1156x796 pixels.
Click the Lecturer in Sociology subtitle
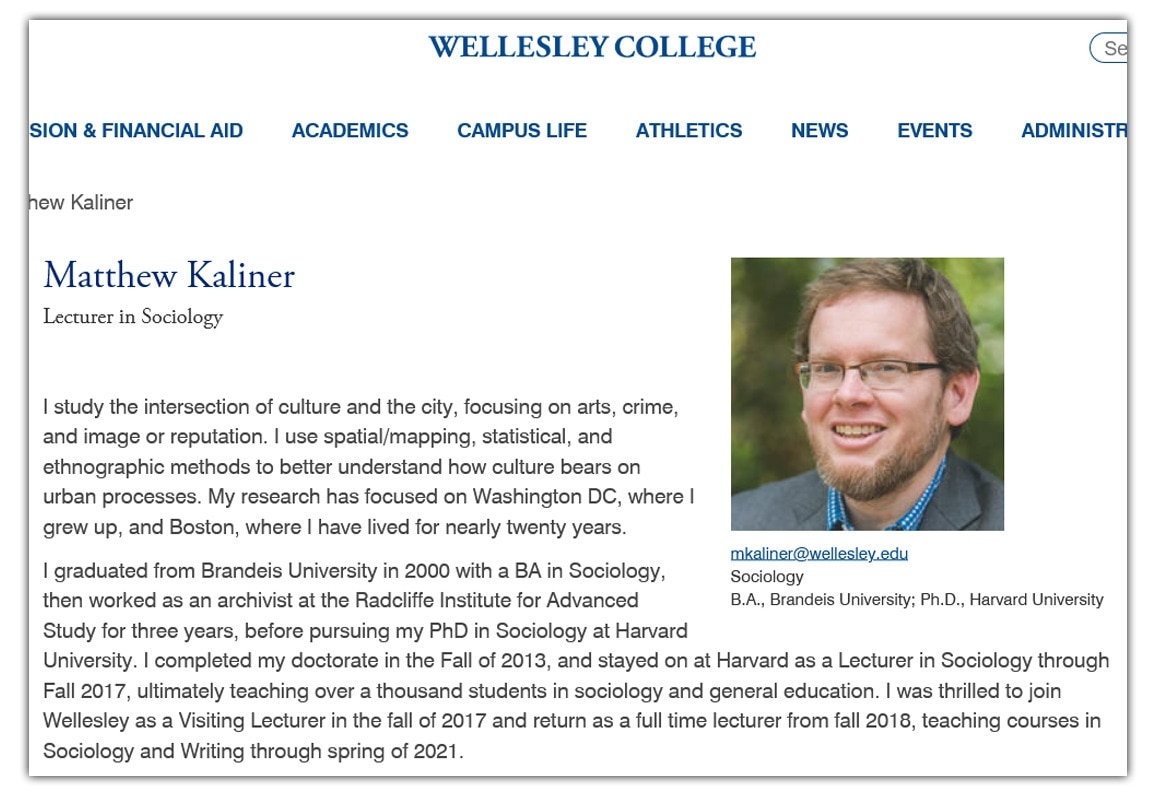coord(133,317)
